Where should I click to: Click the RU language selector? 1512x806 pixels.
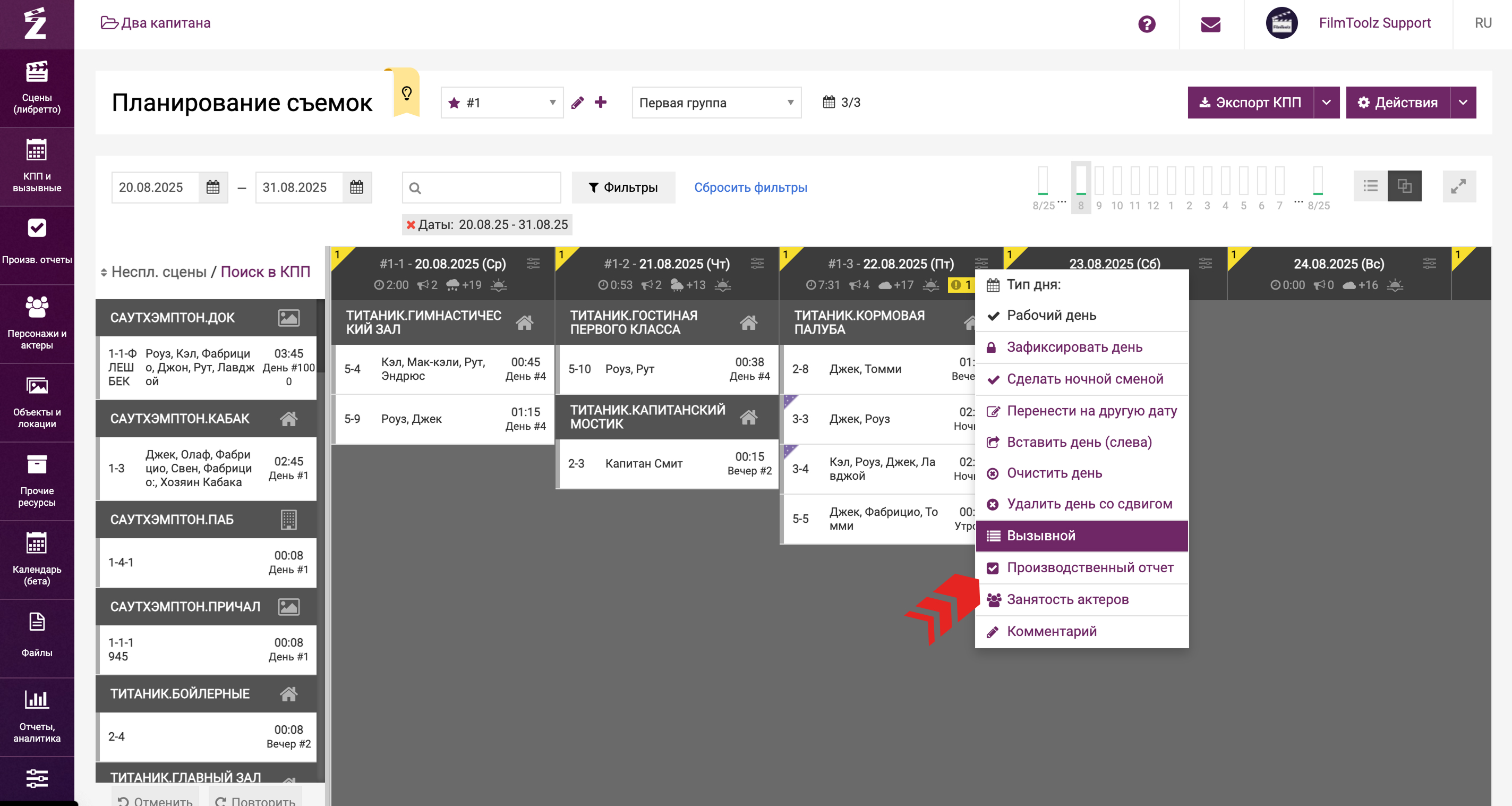click(1483, 23)
